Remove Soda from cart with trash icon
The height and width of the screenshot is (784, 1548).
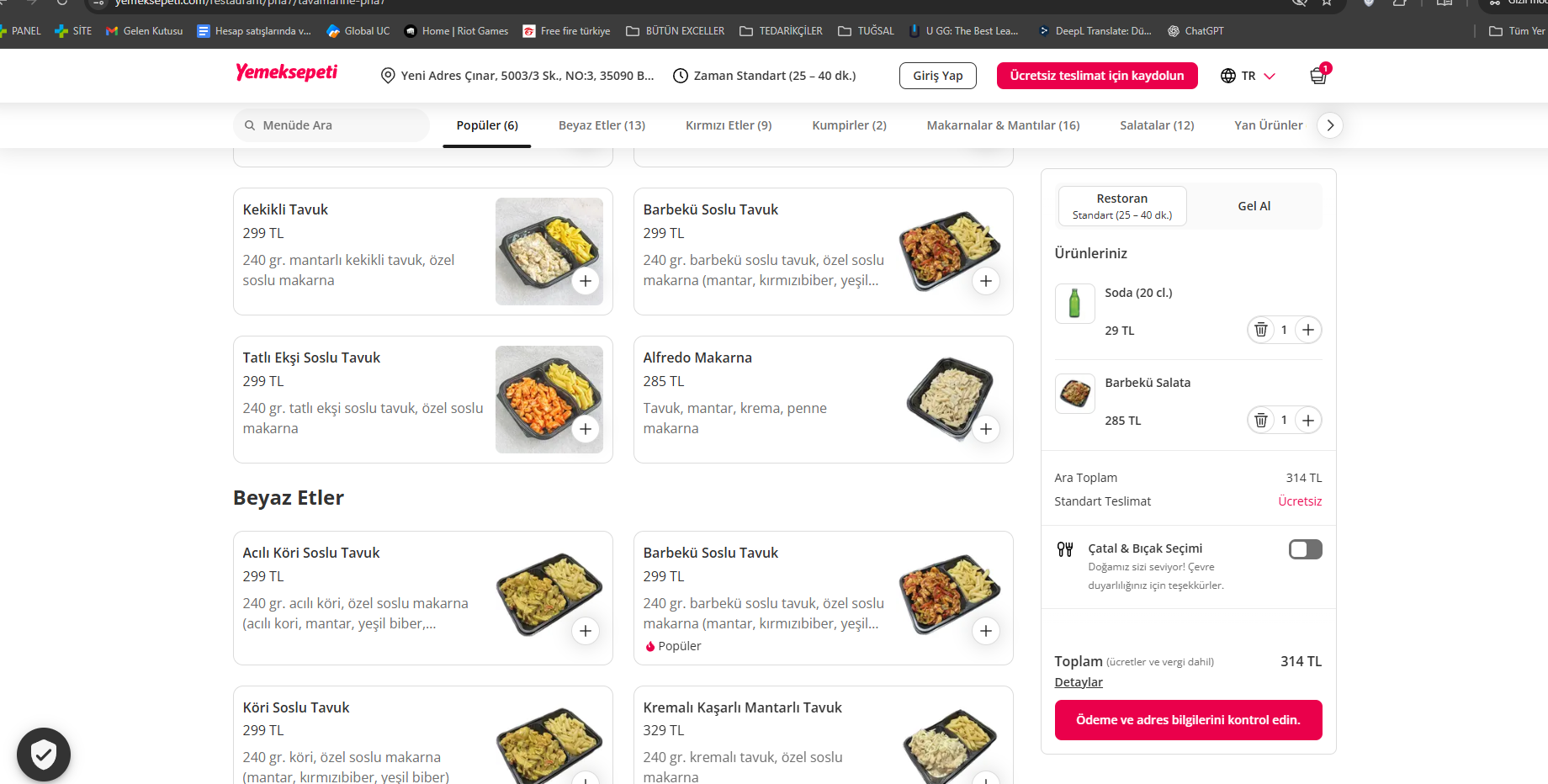1261,330
